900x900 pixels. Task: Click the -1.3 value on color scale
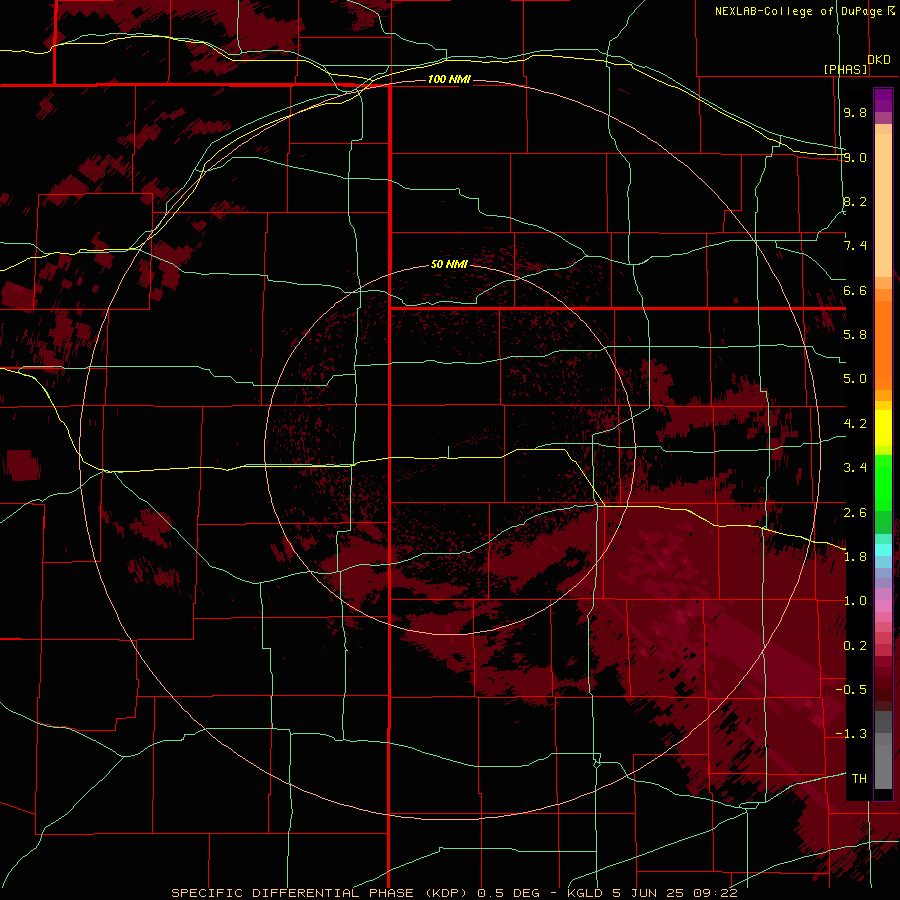click(x=851, y=734)
